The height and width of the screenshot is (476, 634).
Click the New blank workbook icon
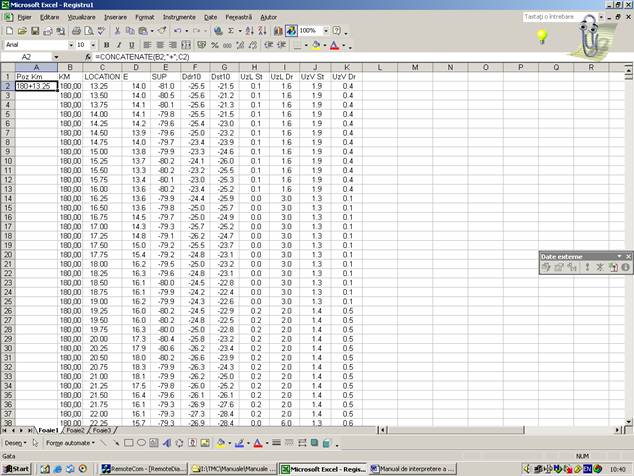point(8,31)
